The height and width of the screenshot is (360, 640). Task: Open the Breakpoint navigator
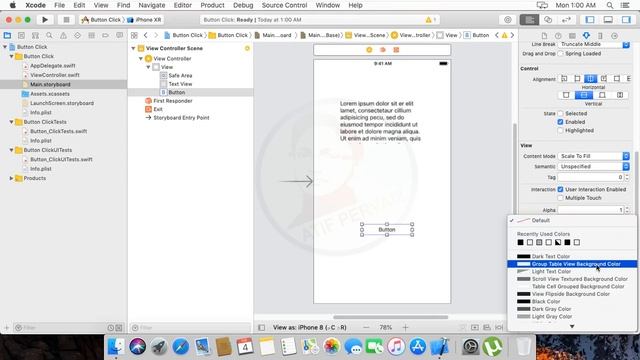105,36
